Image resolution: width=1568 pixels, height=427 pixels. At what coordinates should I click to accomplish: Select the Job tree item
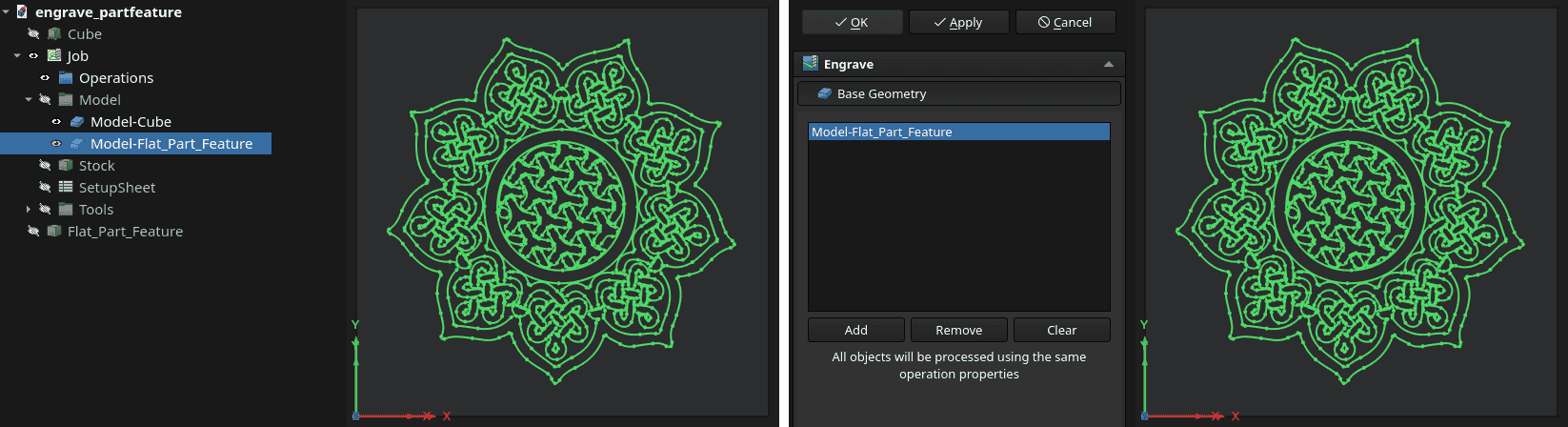pos(78,56)
